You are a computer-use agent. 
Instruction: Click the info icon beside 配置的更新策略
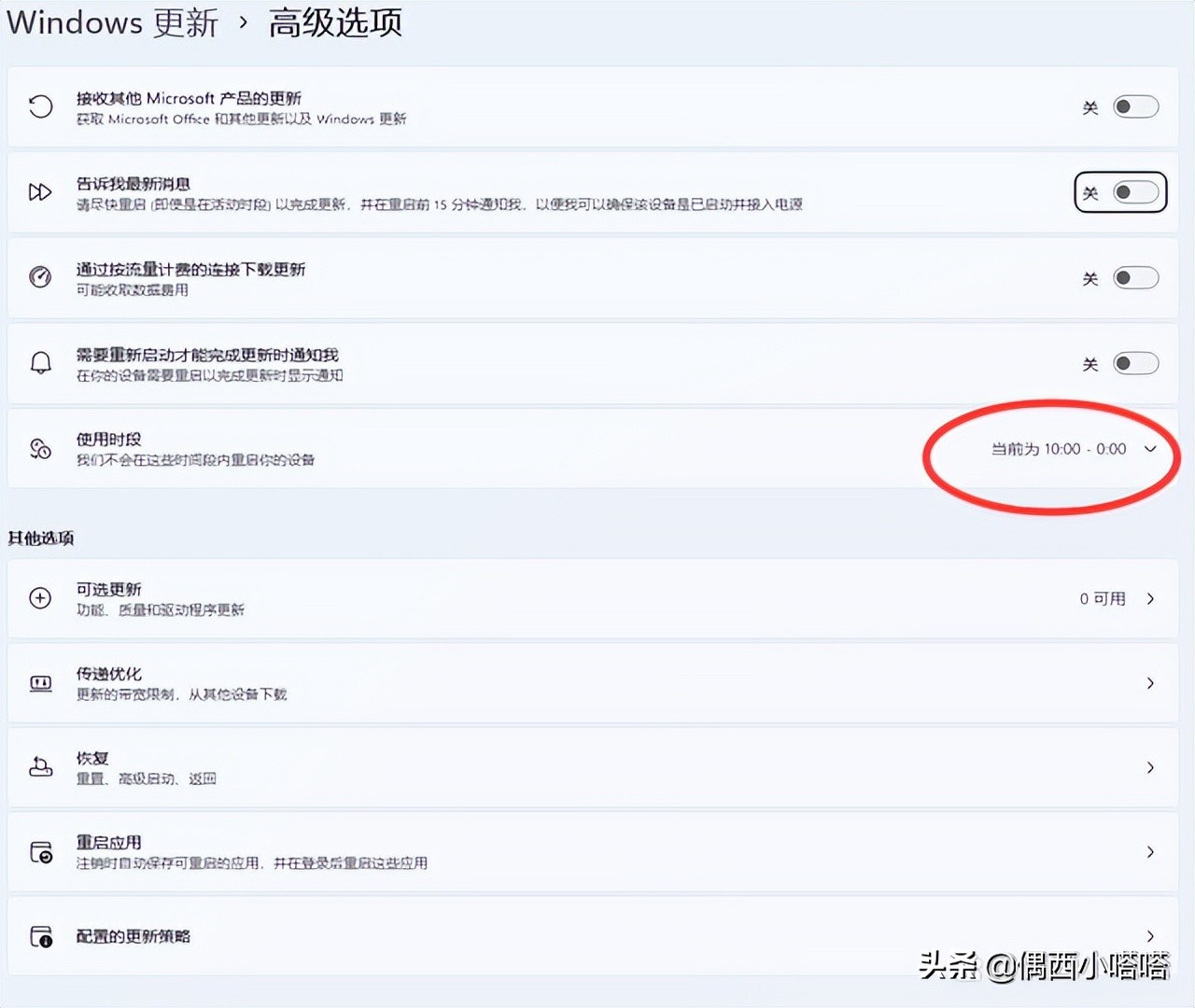point(40,936)
